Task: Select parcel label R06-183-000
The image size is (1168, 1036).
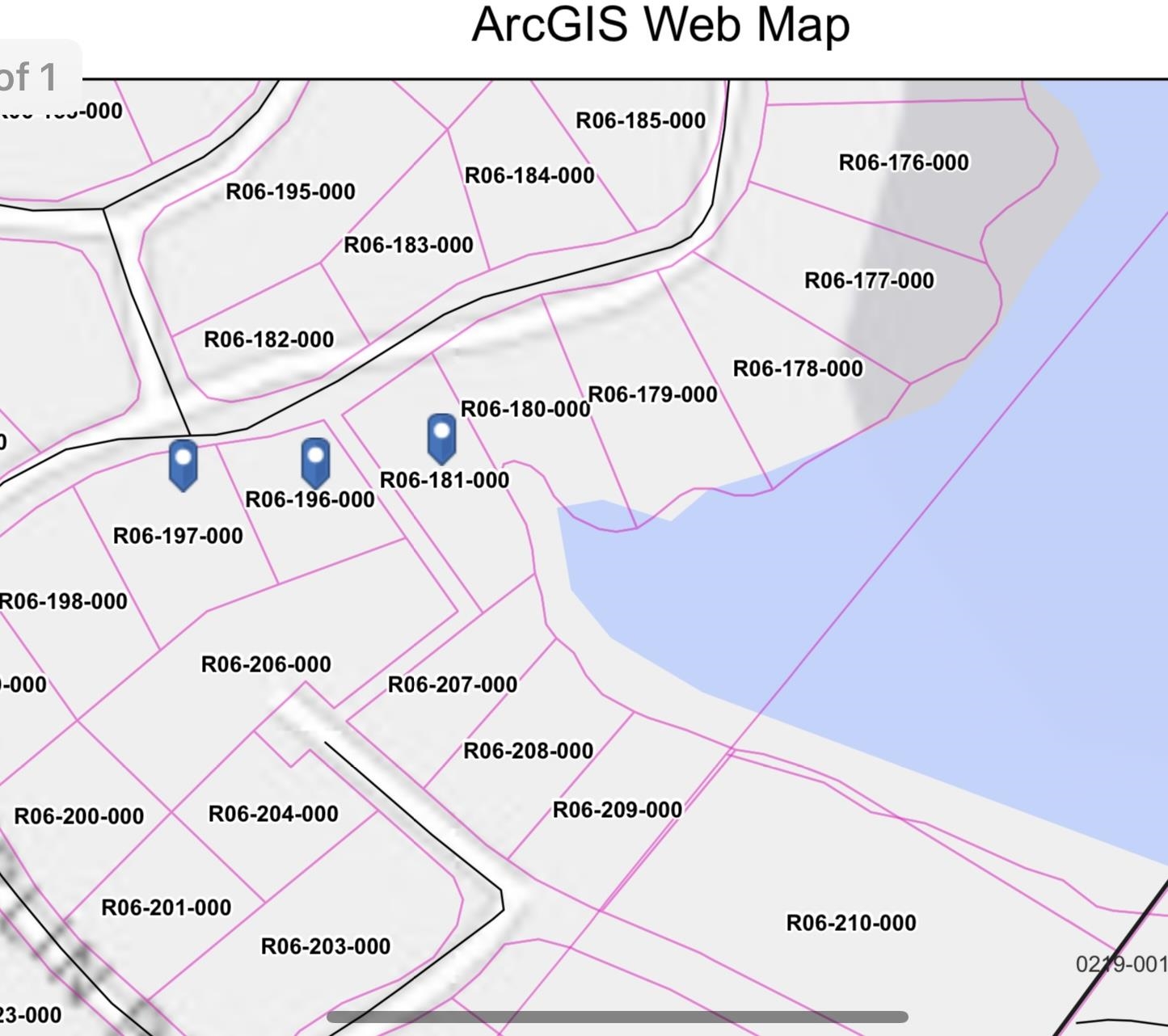Action: [408, 245]
